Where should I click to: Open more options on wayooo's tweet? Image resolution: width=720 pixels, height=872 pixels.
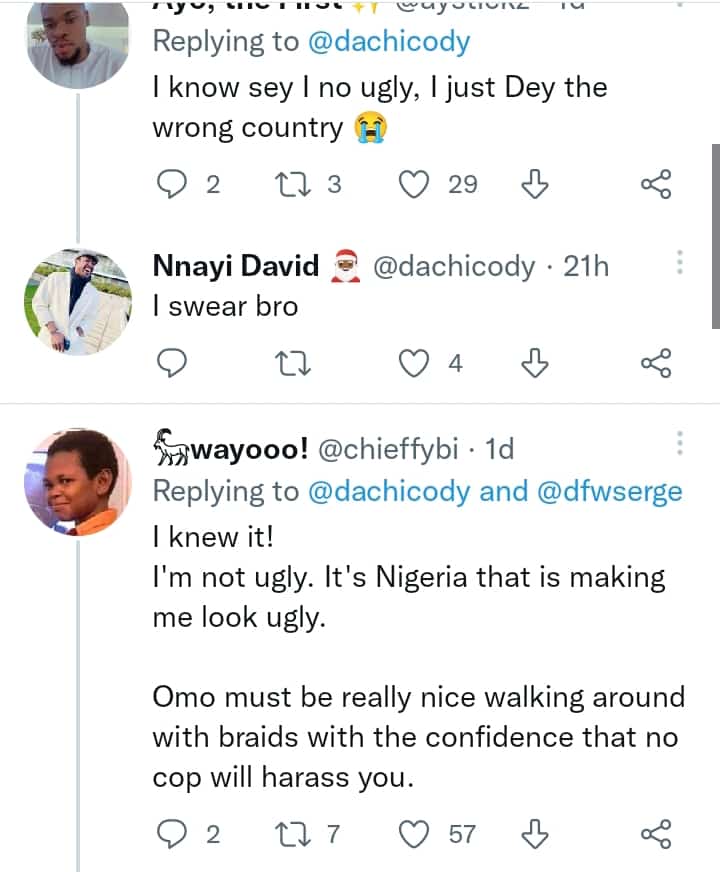680,443
